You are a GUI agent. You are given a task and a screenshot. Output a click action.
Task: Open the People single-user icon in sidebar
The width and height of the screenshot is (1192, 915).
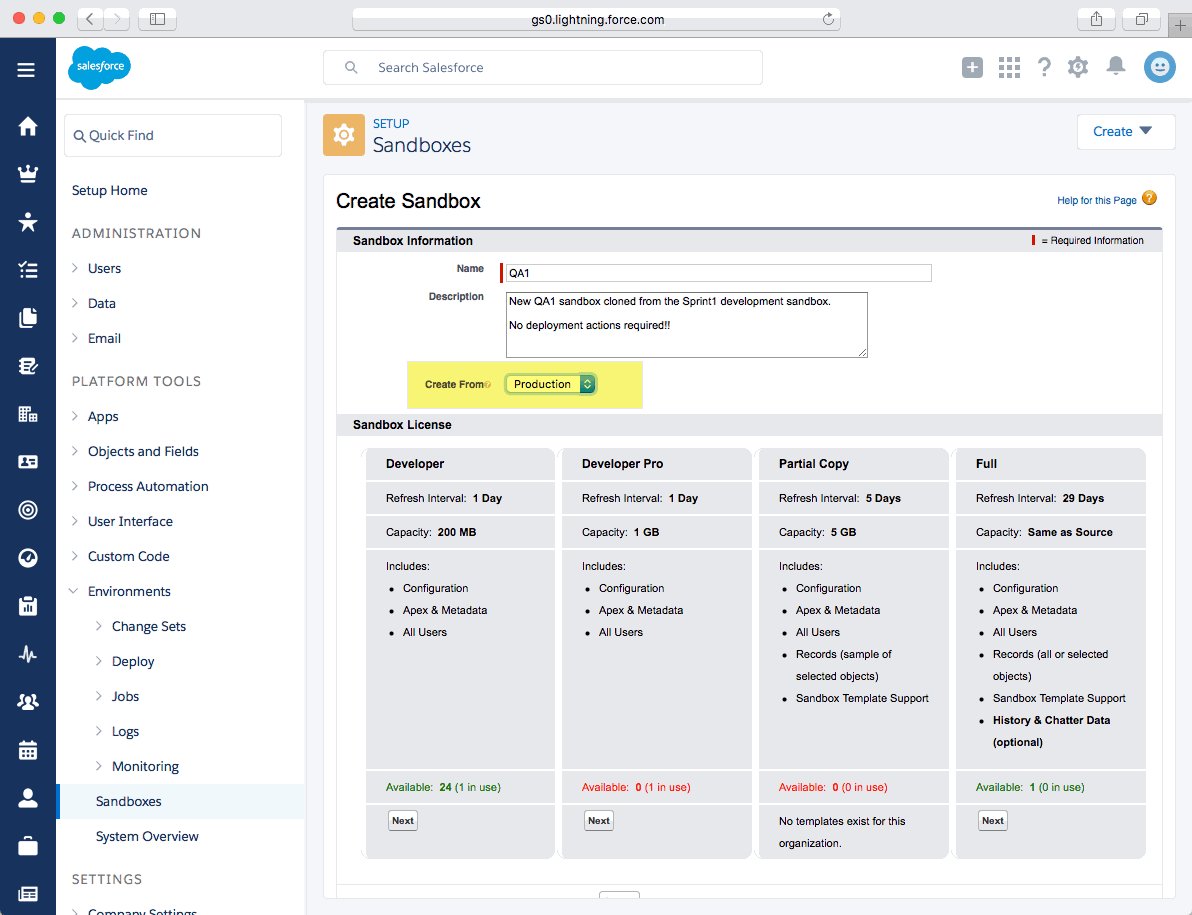tap(27, 798)
